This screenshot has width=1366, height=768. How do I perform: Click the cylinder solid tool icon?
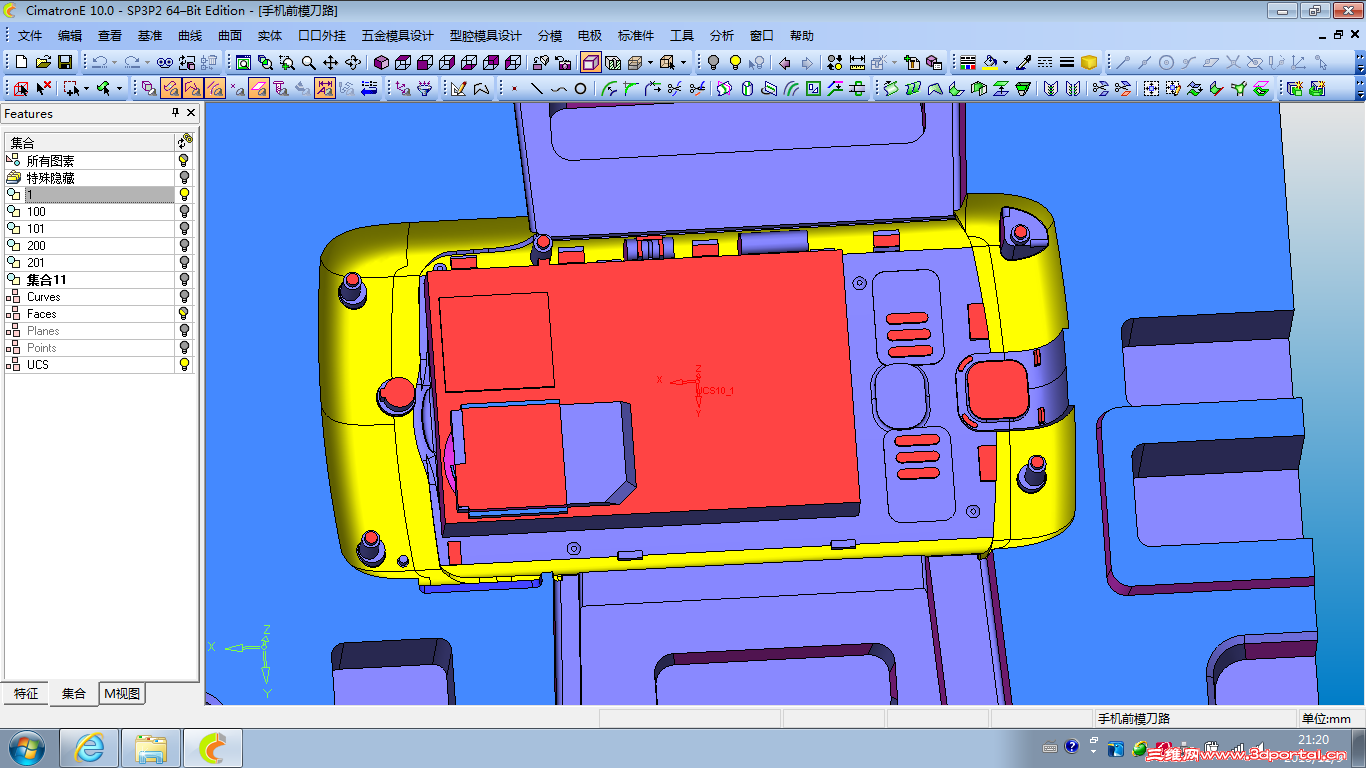click(x=747, y=88)
